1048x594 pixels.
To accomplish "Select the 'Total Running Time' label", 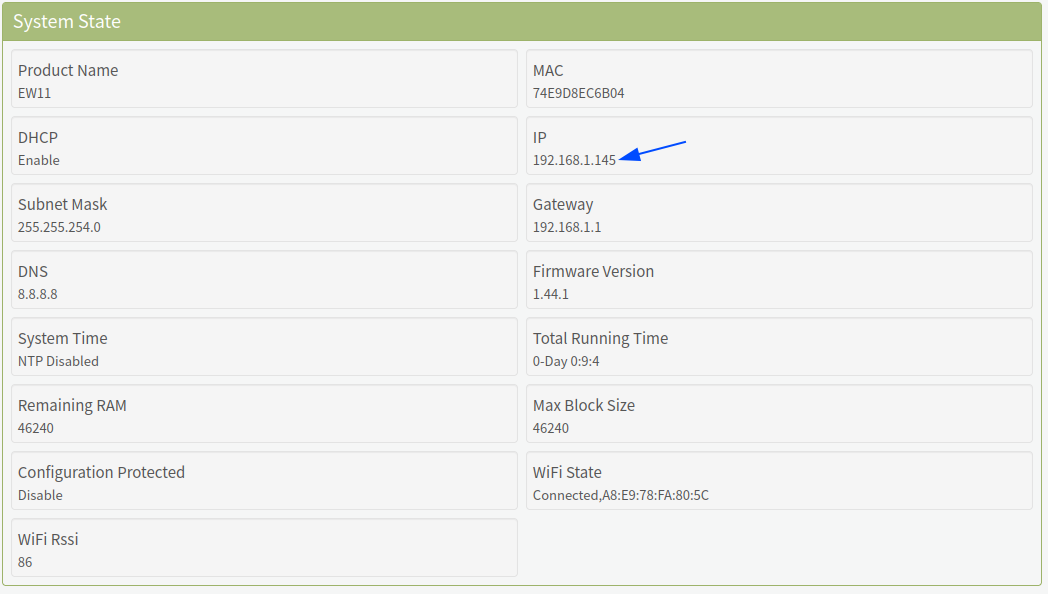I will coord(600,339).
